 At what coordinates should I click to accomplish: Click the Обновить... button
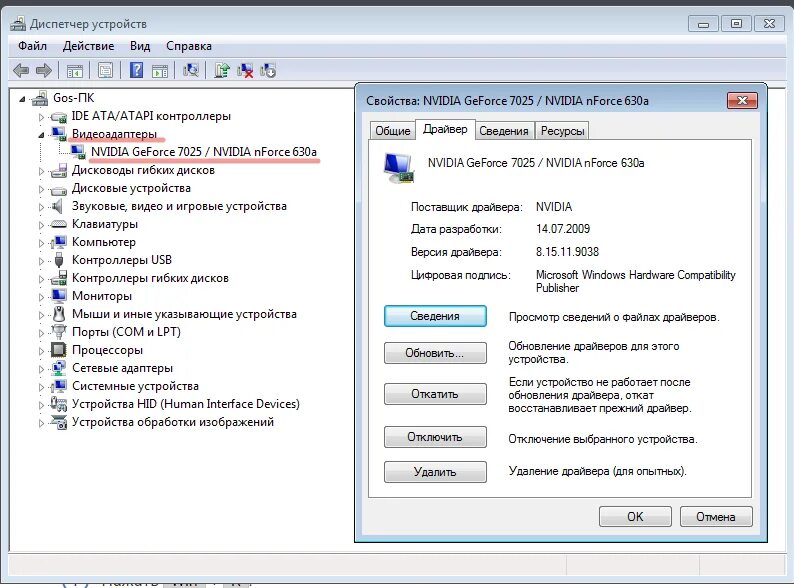(435, 353)
